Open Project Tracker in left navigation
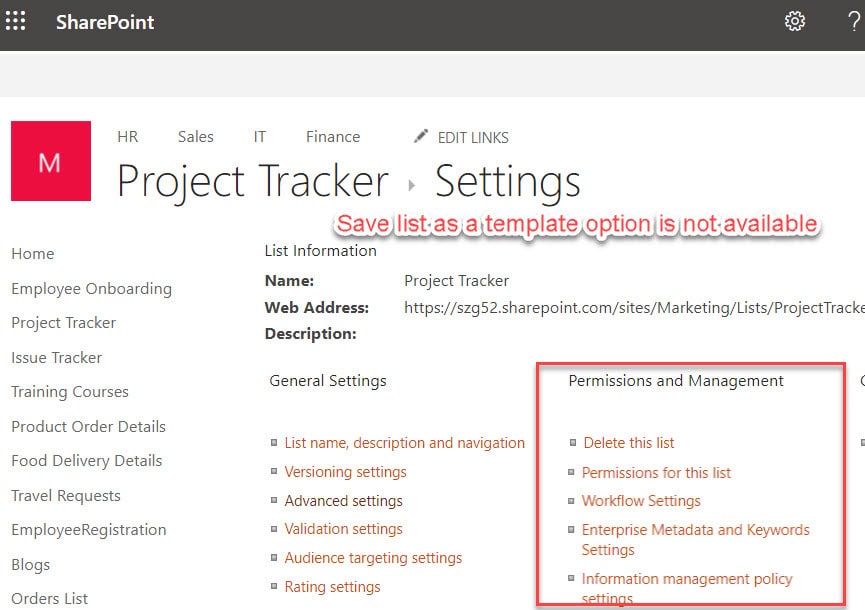The height and width of the screenshot is (610, 865). [x=63, y=323]
